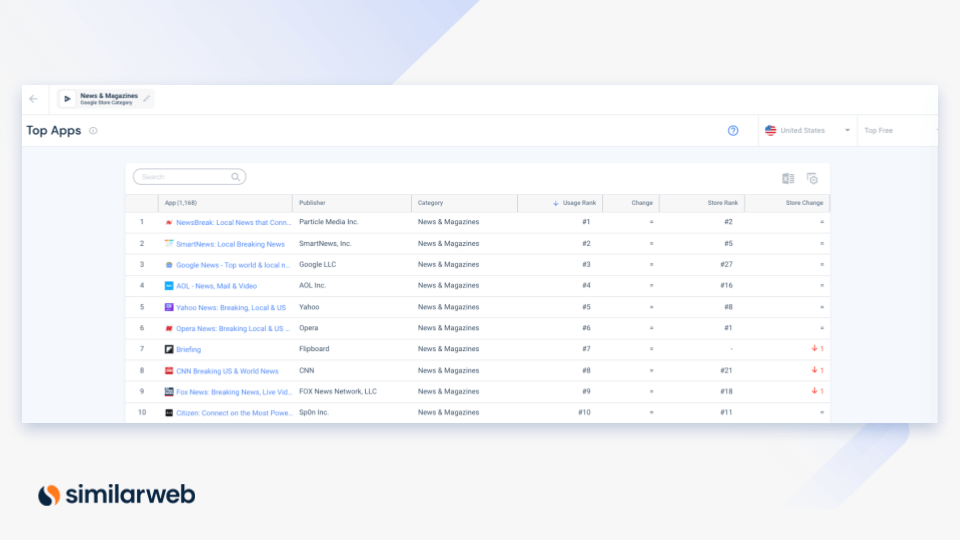Edit the News & Magazines category with the pencil
This screenshot has width=960, height=540.
pyautogui.click(x=146, y=98)
